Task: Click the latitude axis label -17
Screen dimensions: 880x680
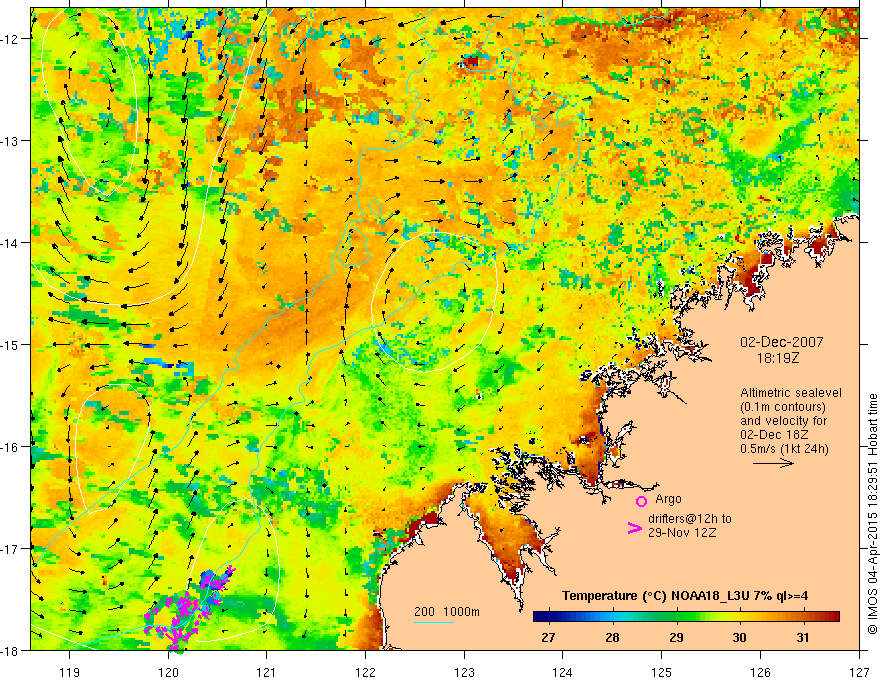Action: 10,548
